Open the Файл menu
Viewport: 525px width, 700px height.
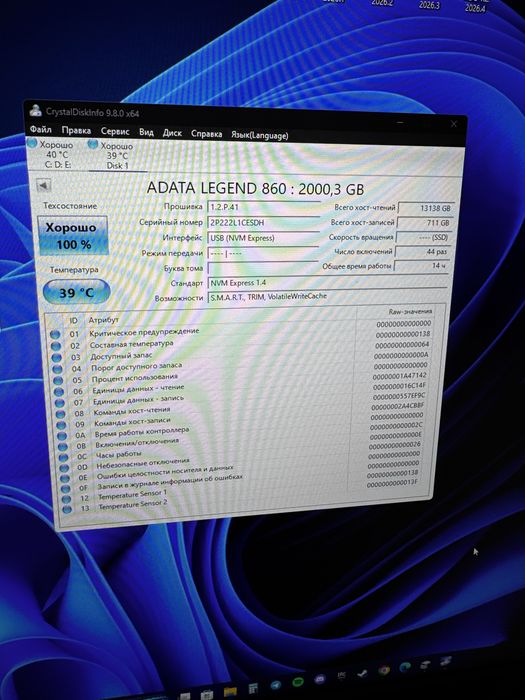coord(41,130)
